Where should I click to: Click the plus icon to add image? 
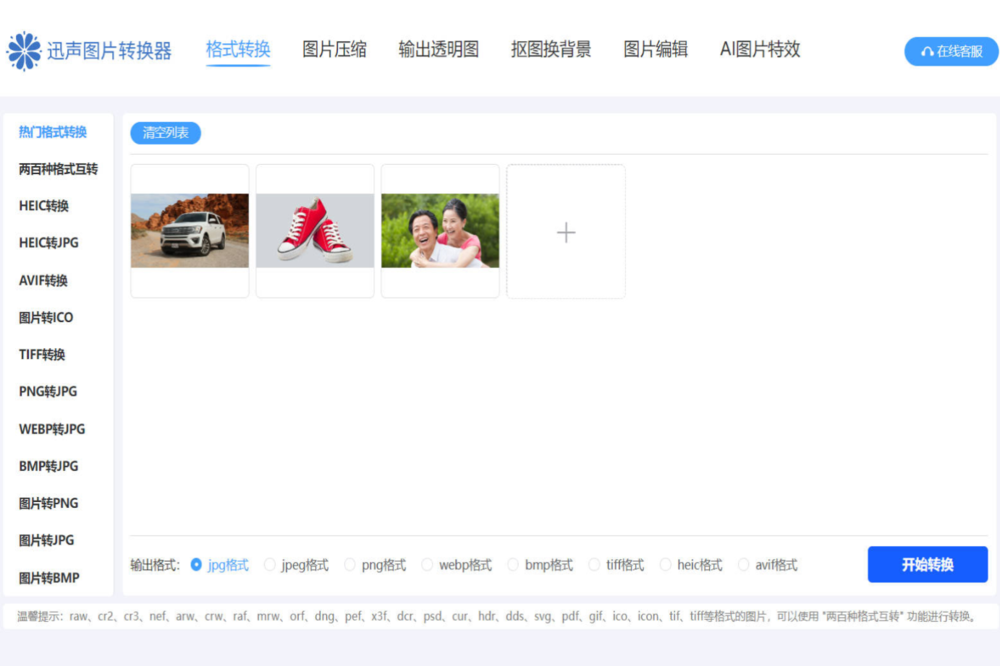[x=566, y=232]
